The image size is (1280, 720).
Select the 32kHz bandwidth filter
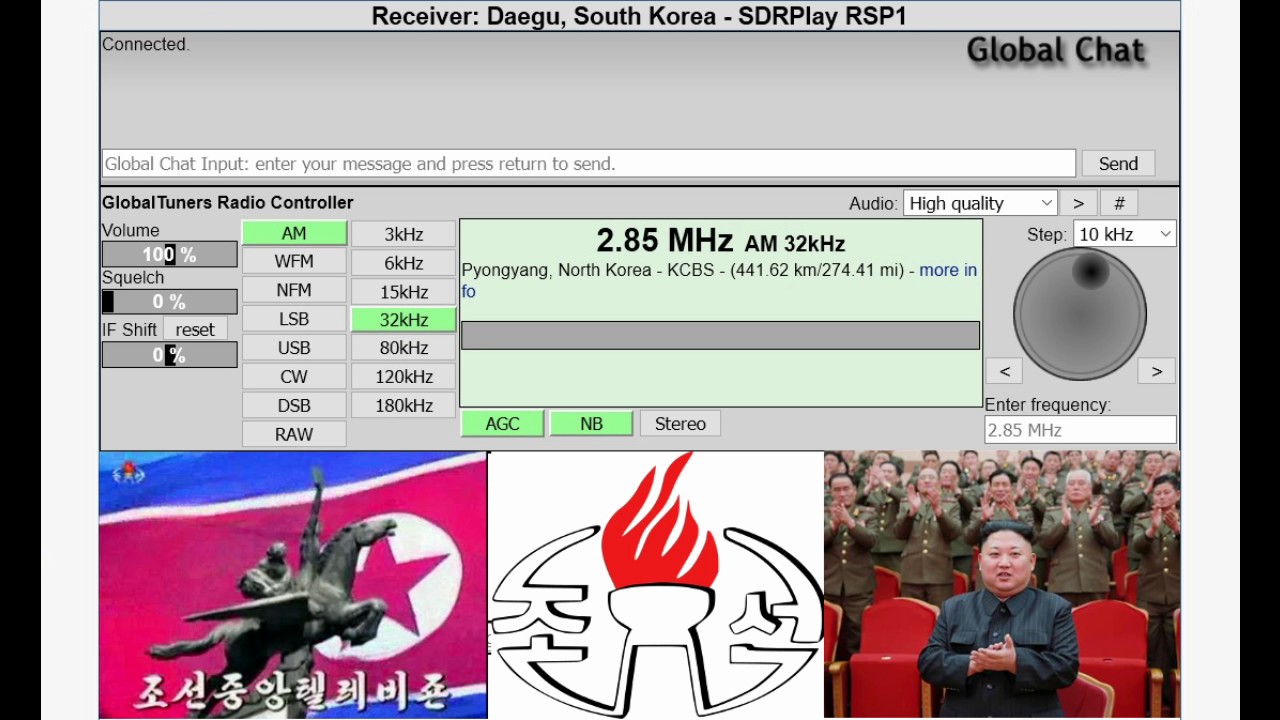pos(404,320)
